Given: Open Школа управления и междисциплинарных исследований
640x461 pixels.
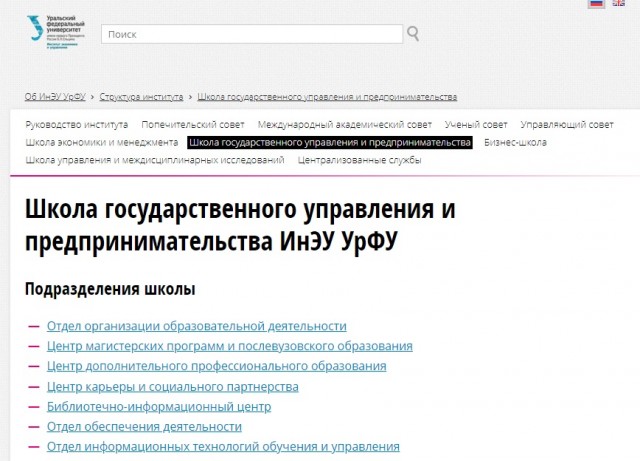Looking at the screenshot, I should click(x=155, y=160).
